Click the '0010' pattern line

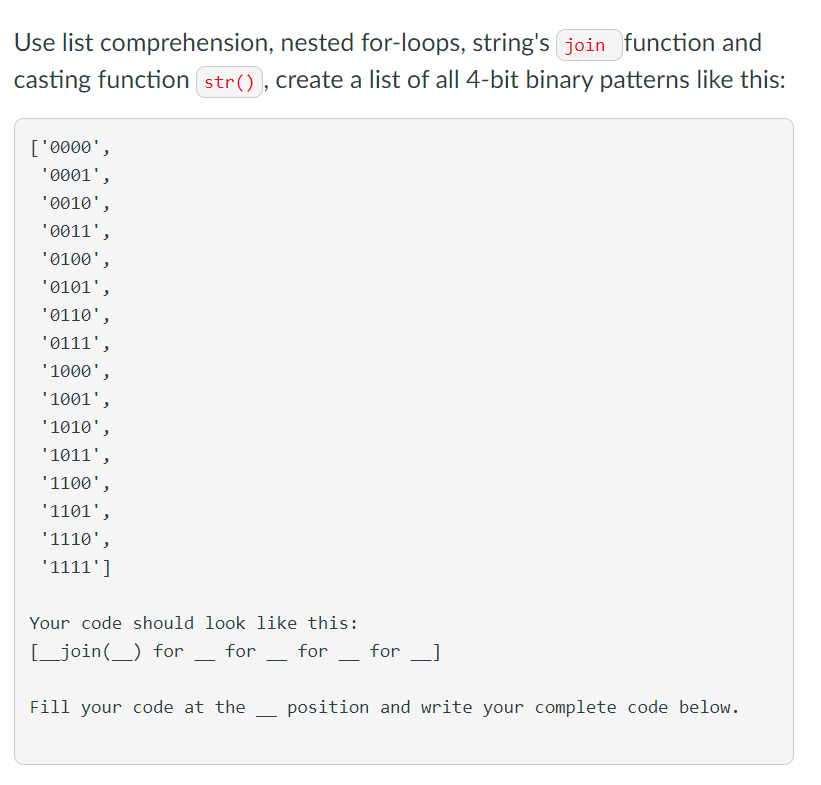click(75, 204)
